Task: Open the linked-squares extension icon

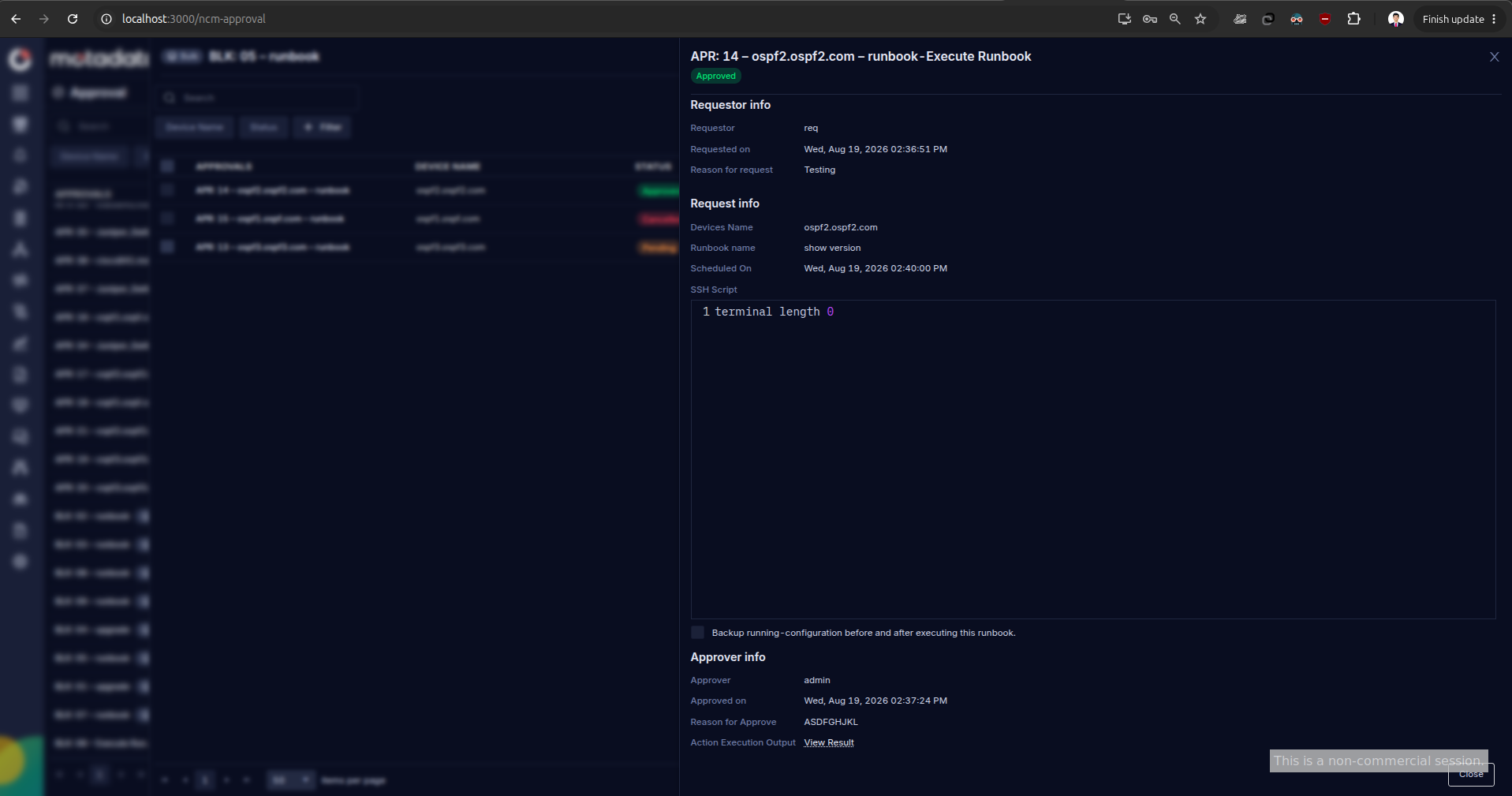Action: (1268, 19)
